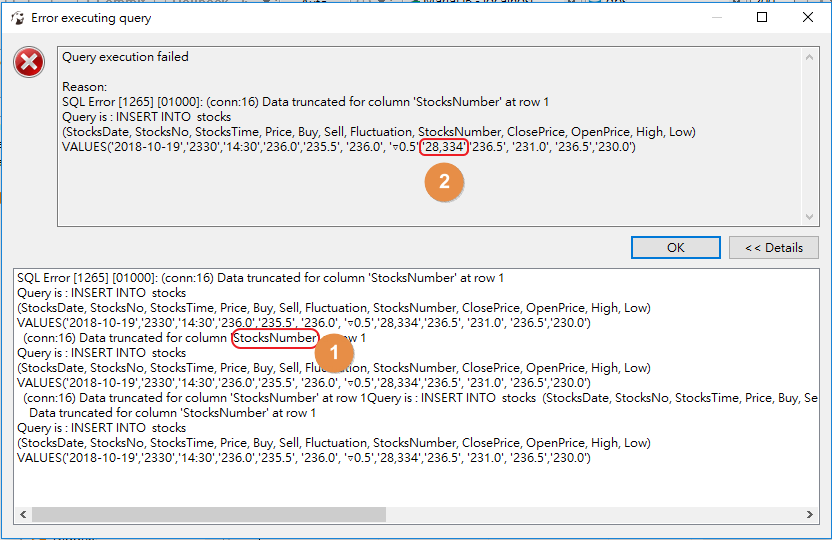The image size is (832, 540).
Task: Click the up arrow of the Reason box scrollbar
Action: 809,57
